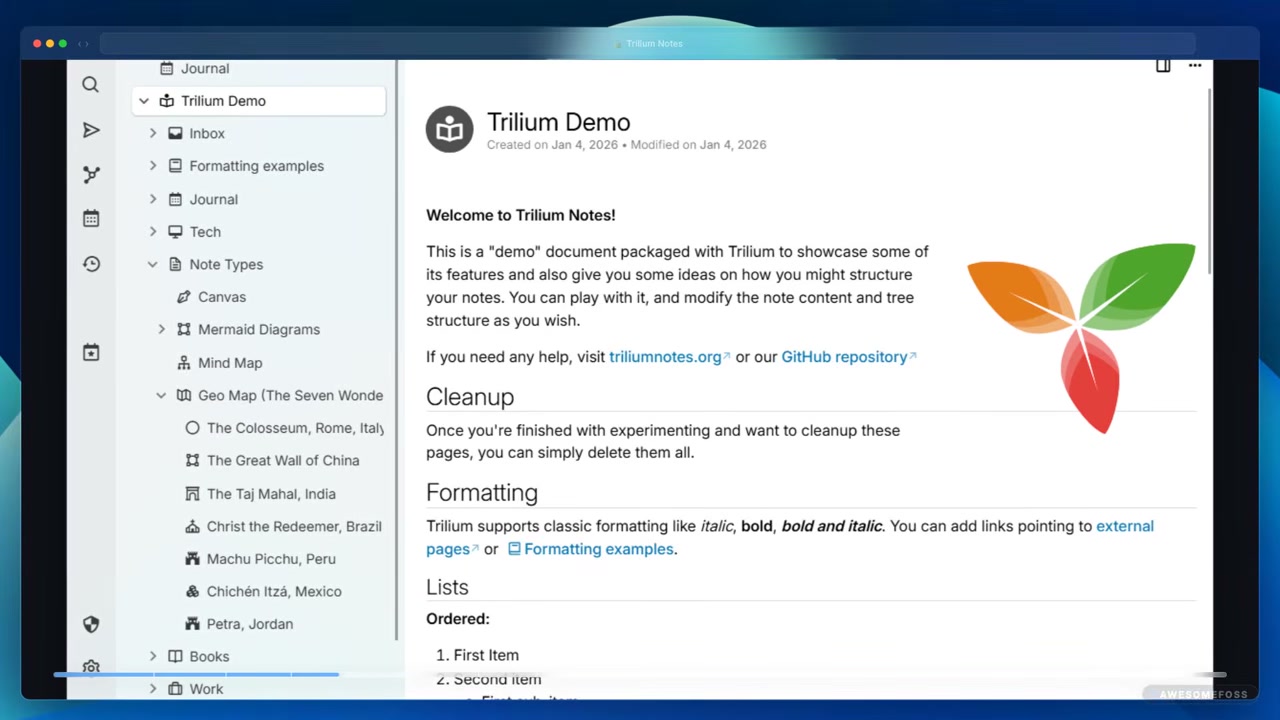Click the note content vertical scrollbar
The width and height of the screenshot is (1280, 720).
coord(1210,180)
